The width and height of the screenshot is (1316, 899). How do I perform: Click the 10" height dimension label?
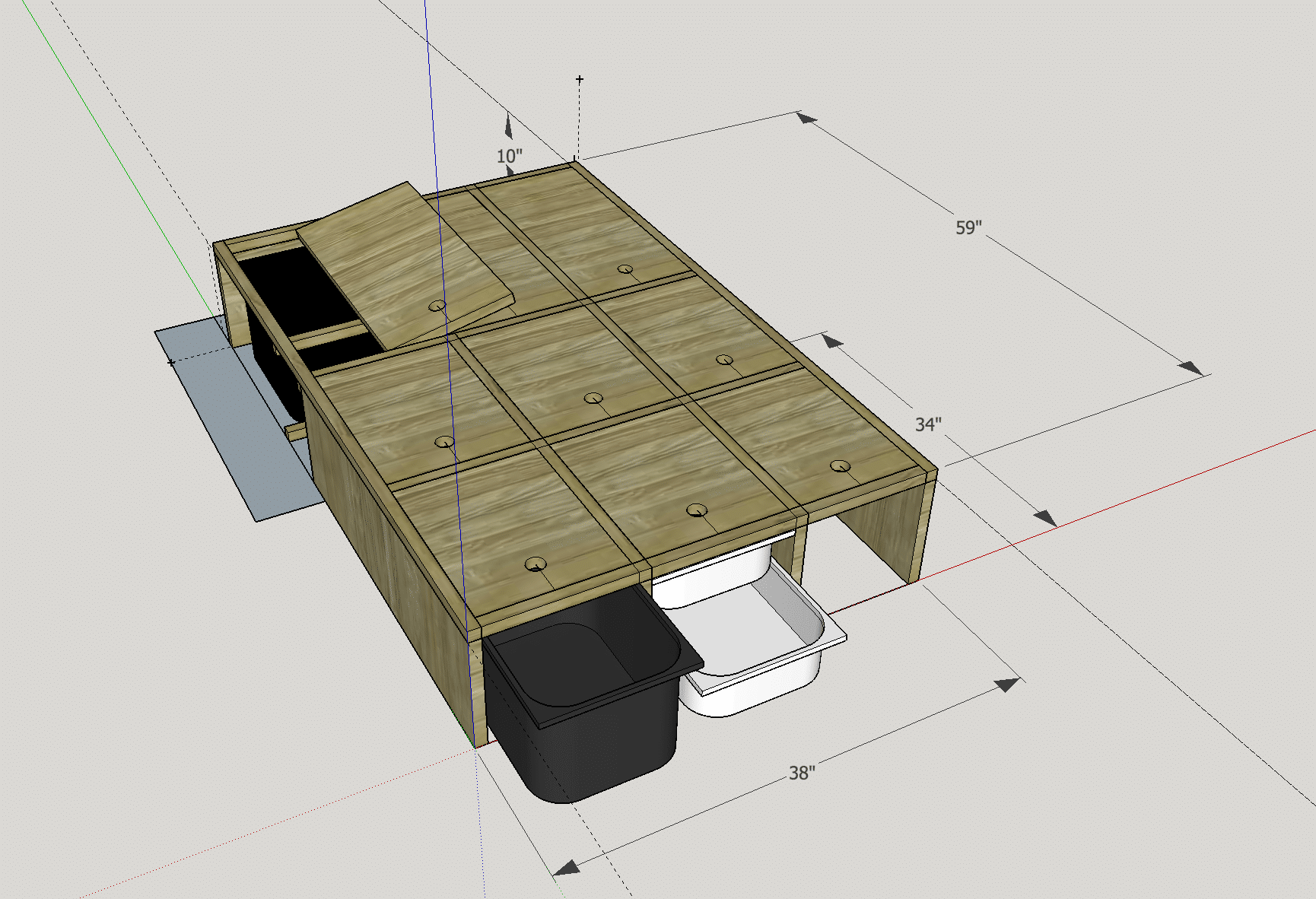pos(509,156)
